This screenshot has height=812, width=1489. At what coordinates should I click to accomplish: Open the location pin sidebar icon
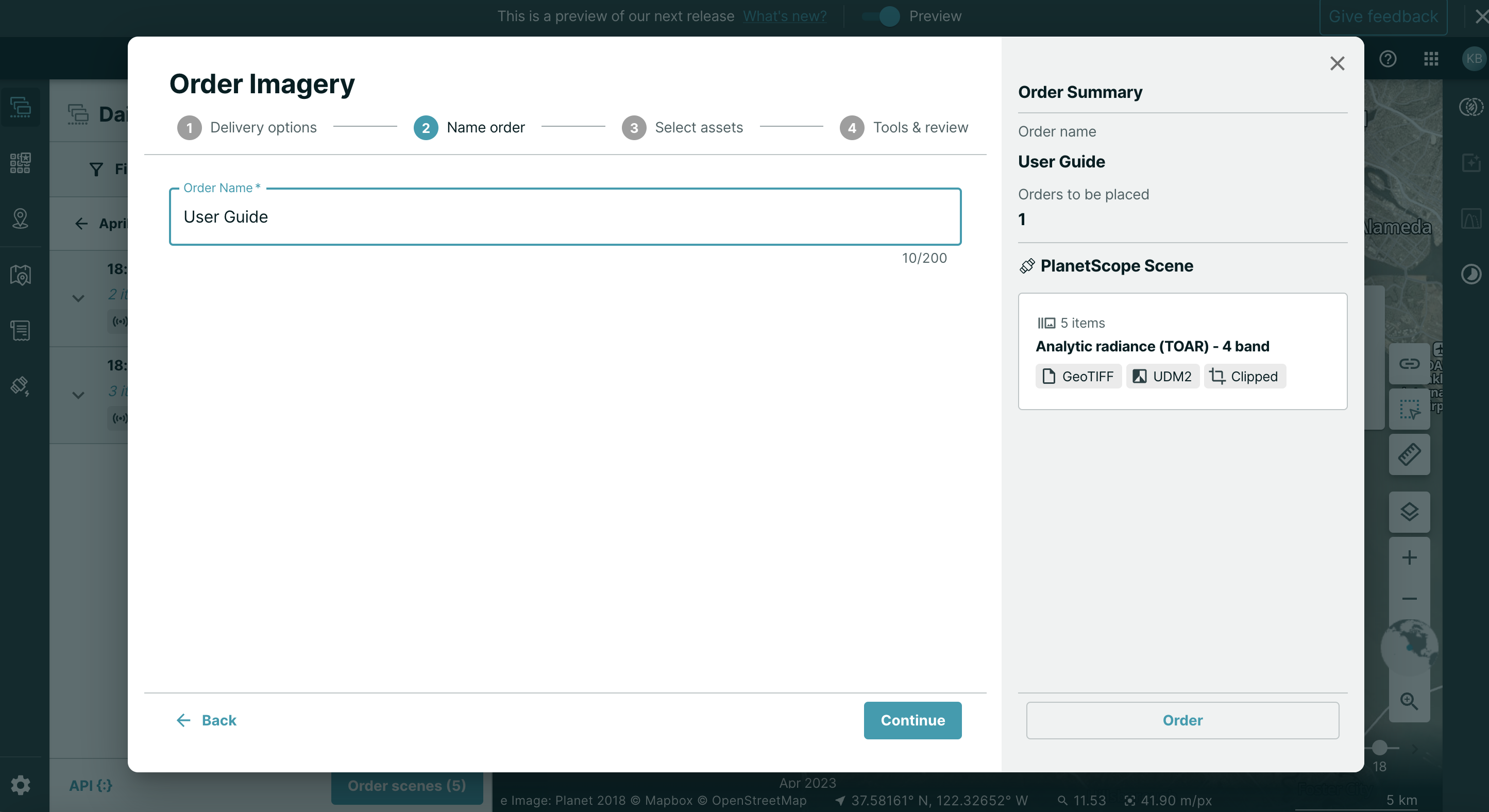pyautogui.click(x=20, y=218)
